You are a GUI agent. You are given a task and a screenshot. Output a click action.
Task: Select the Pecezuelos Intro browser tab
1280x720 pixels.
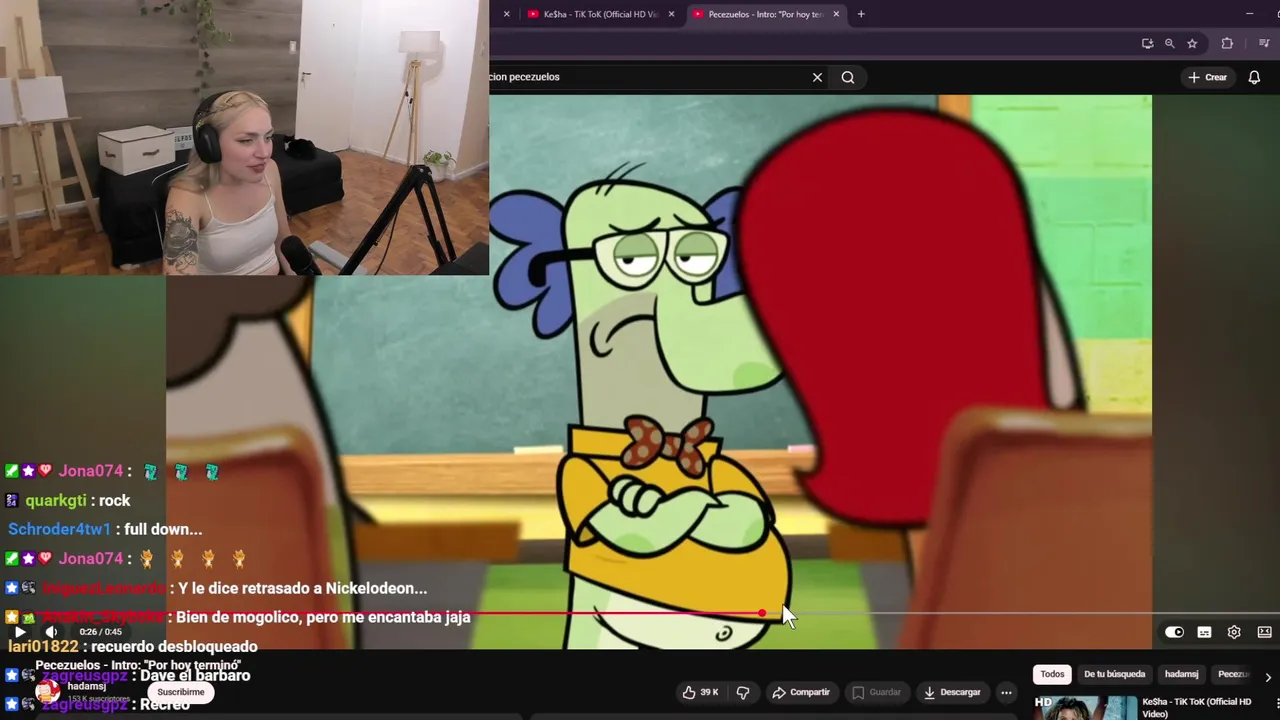(764, 14)
